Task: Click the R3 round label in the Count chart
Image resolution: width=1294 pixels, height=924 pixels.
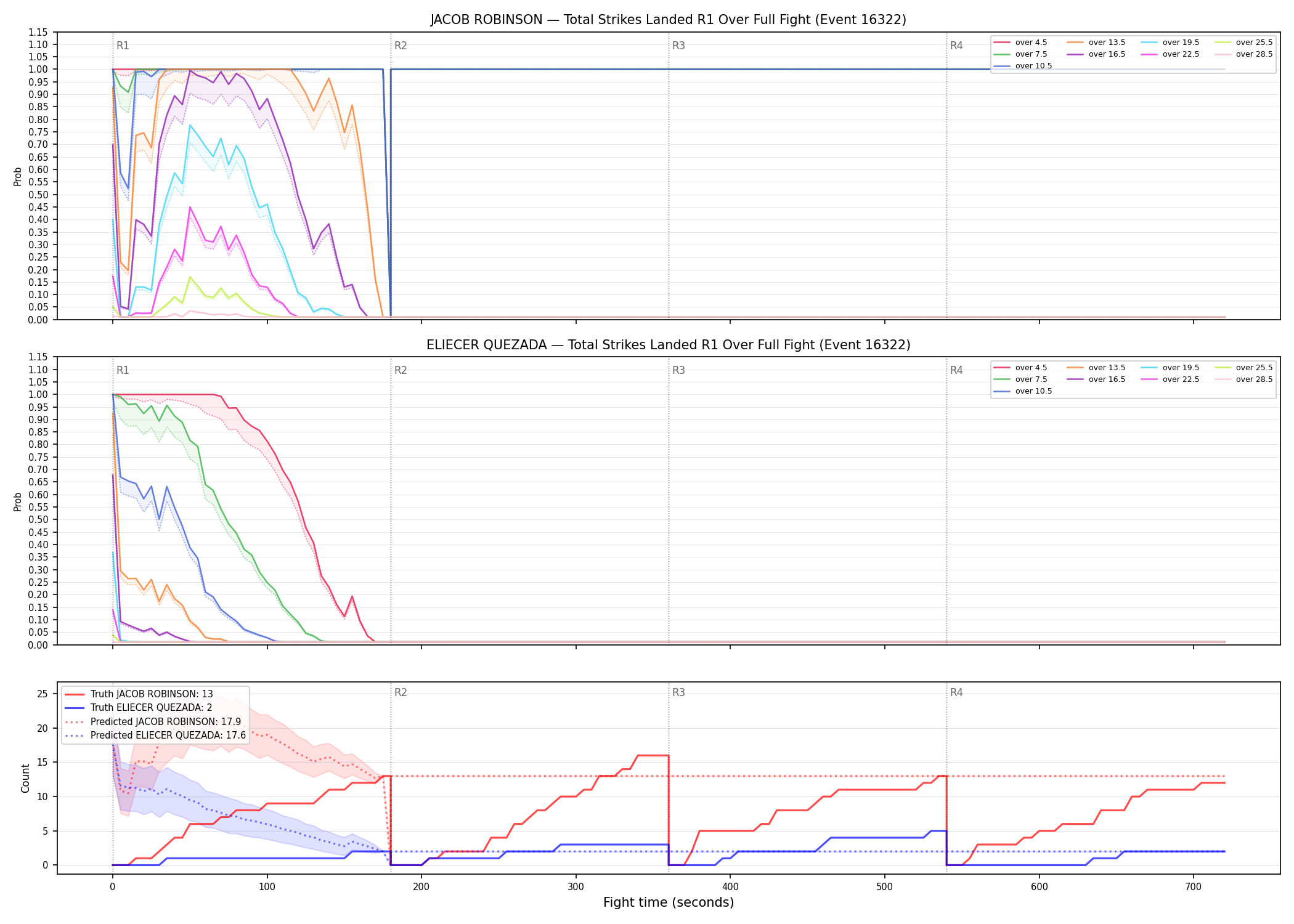Action: (678, 692)
